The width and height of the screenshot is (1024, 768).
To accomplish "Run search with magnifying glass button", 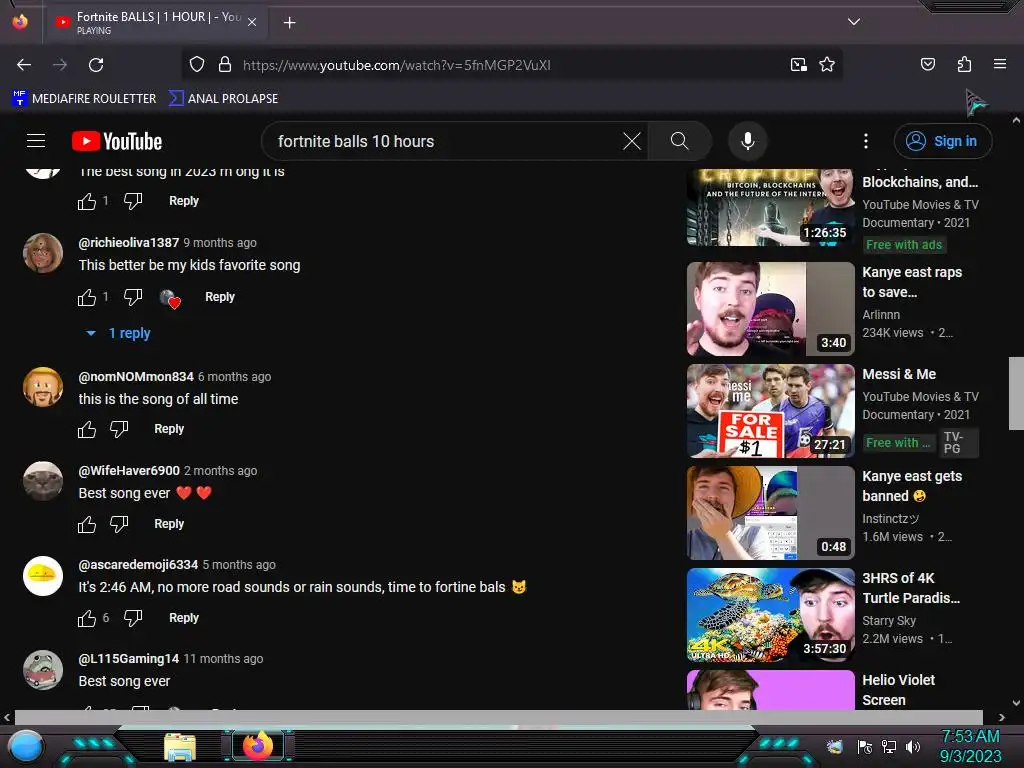I will (679, 141).
